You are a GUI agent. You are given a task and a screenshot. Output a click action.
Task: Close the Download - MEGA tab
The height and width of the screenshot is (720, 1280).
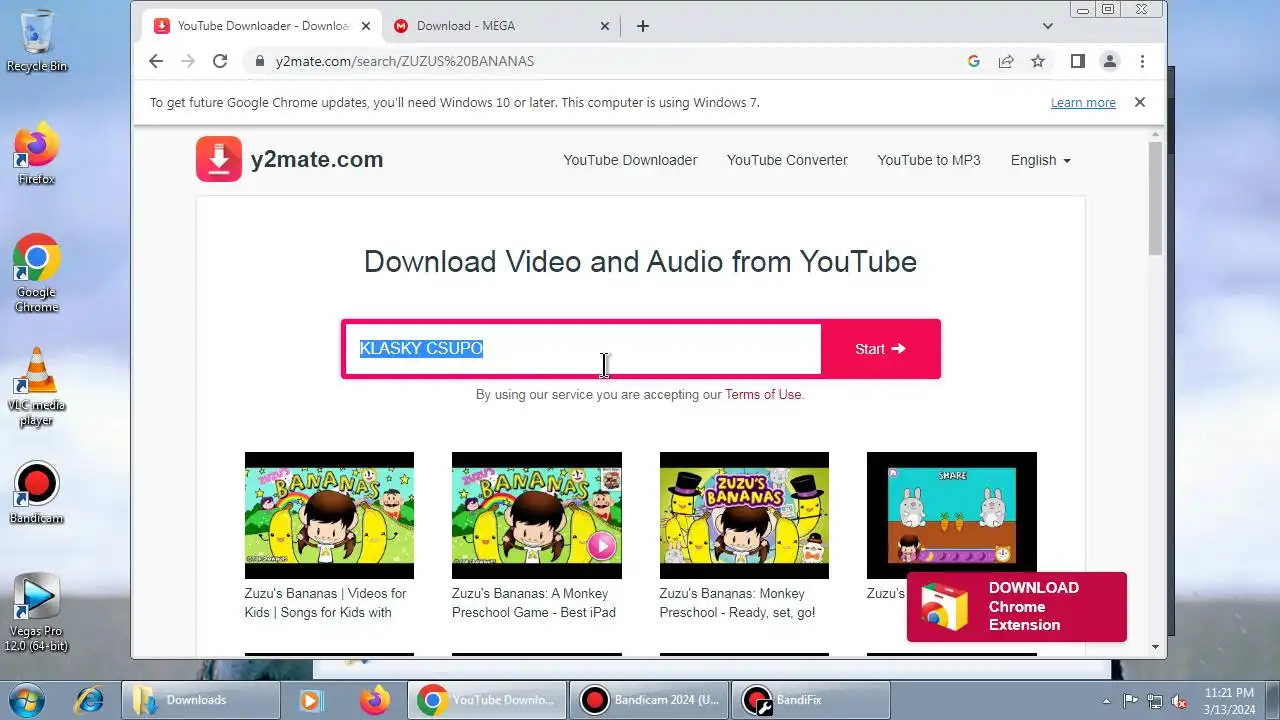[605, 26]
